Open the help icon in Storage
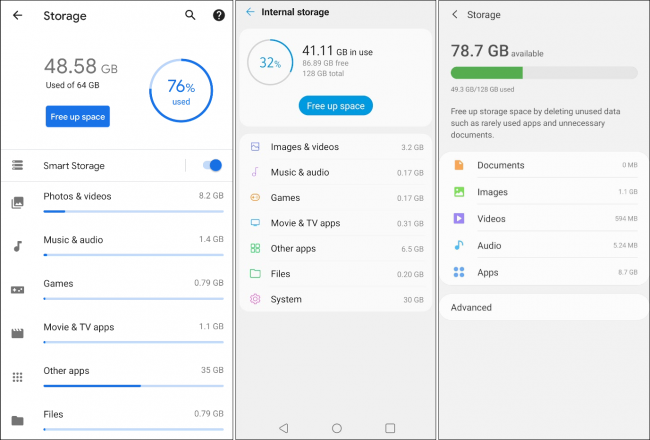This screenshot has width=650, height=440. [x=219, y=15]
